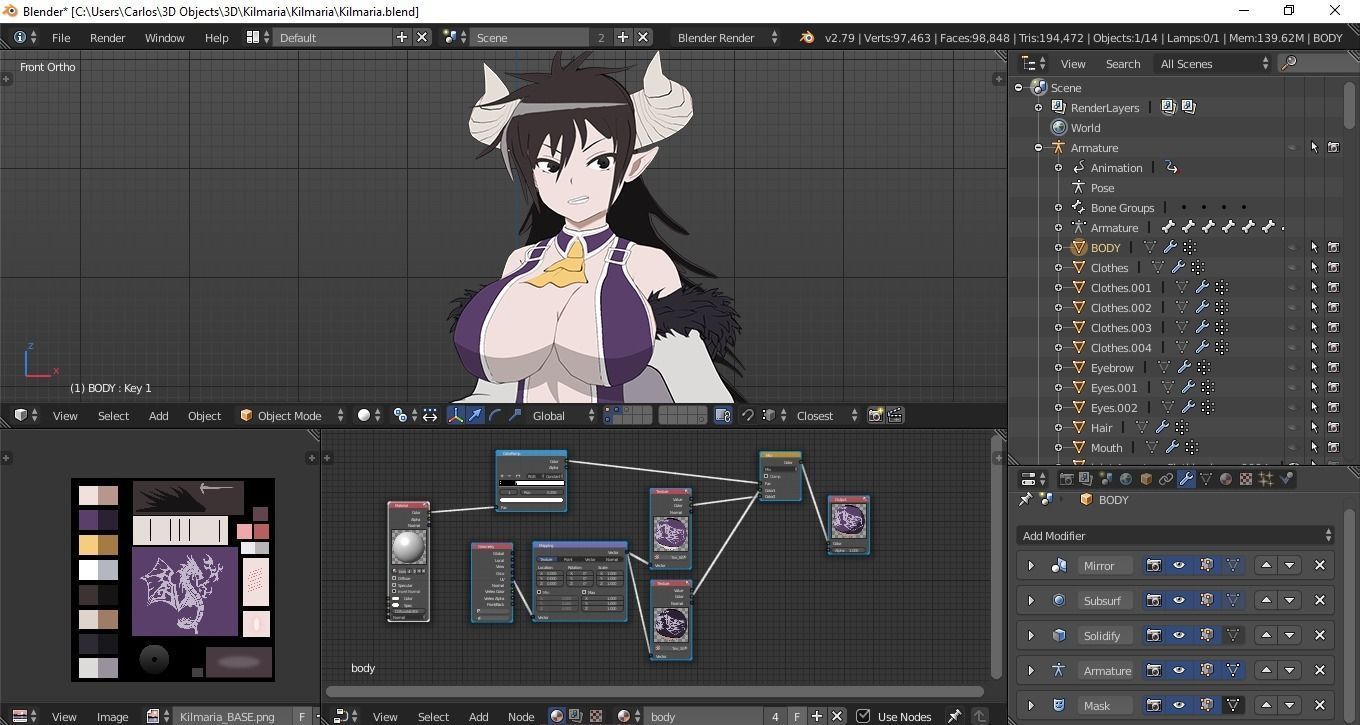Click the Kilmaria_BASE.png image name field
1360x725 pixels.
232,716
